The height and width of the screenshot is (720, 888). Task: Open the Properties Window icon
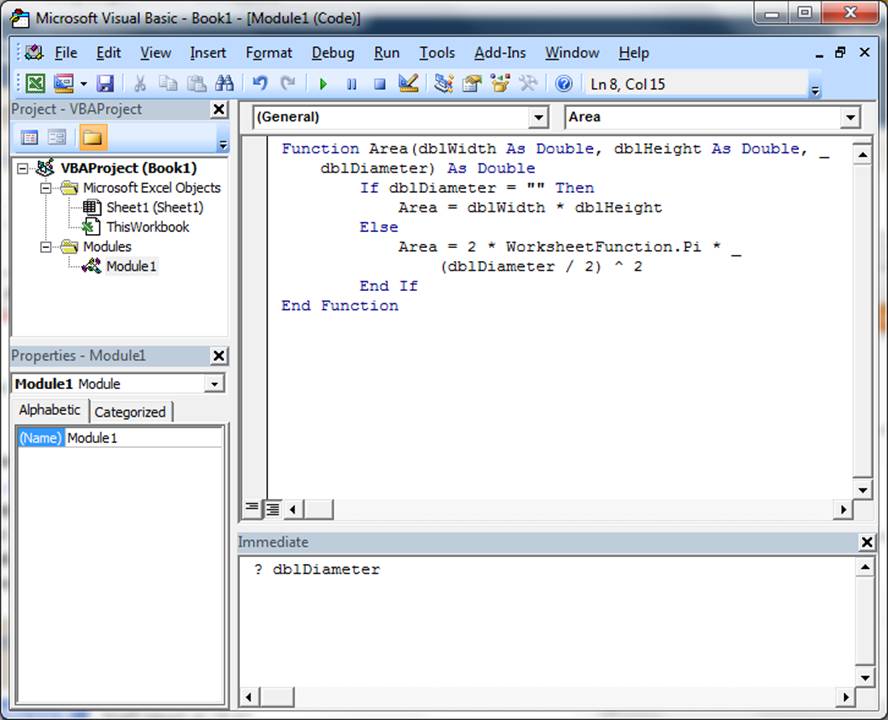tap(472, 84)
